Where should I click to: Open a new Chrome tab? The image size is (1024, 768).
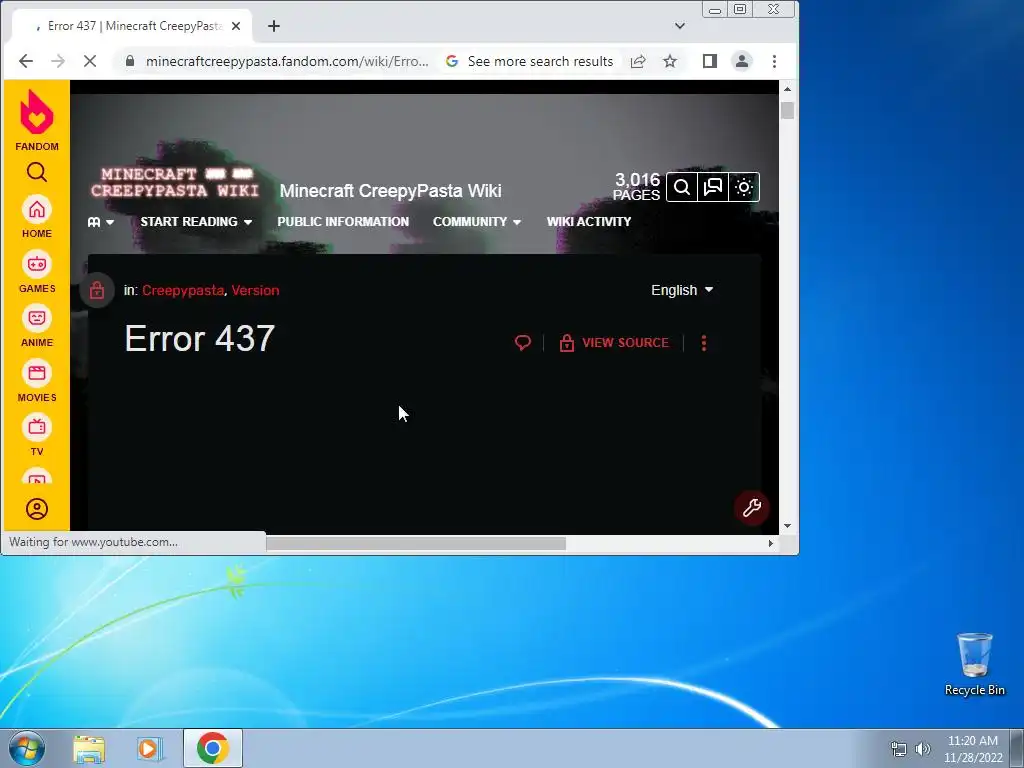(x=274, y=26)
